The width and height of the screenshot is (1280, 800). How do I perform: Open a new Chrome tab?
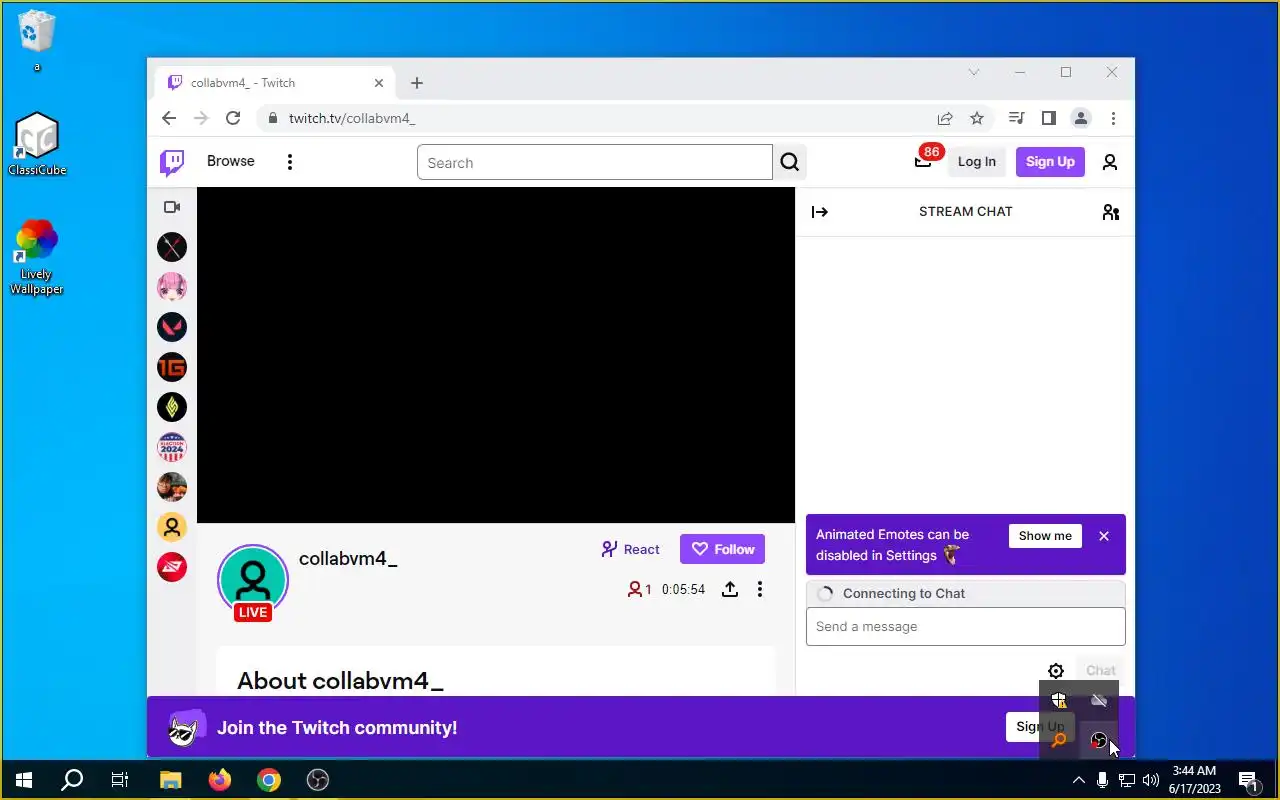pos(417,83)
